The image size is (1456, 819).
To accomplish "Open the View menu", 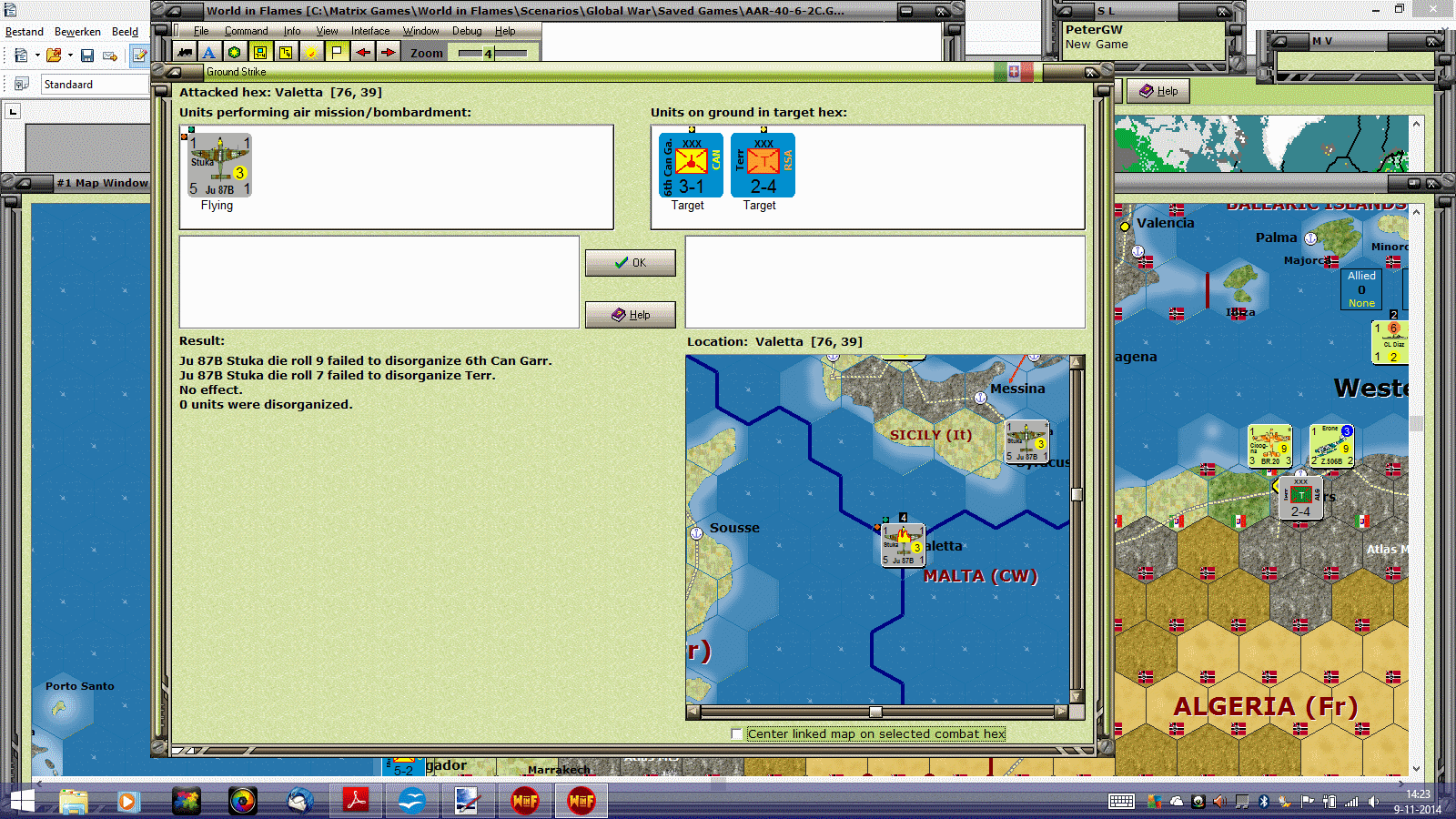I will point(327,31).
